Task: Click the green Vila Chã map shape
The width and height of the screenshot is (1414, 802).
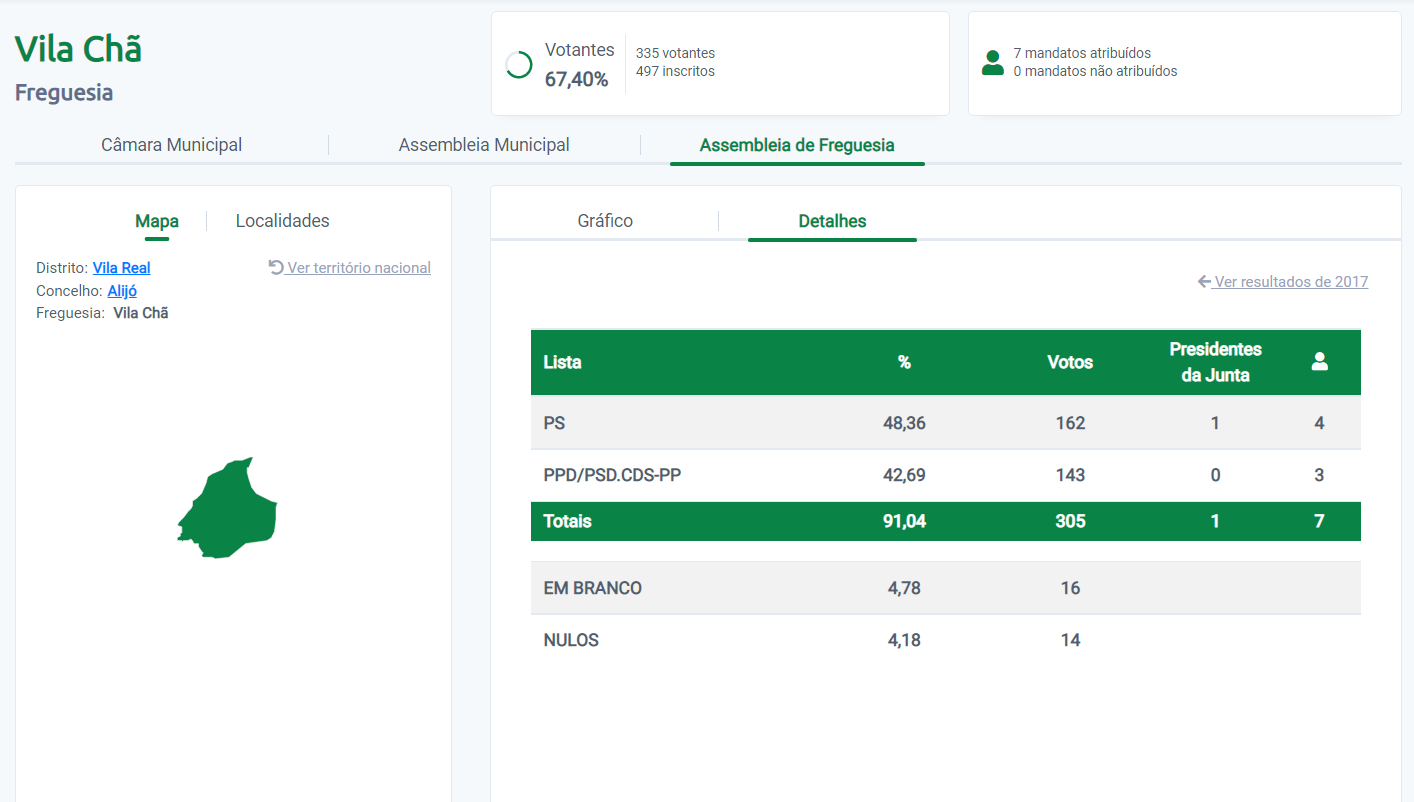Action: pyautogui.click(x=230, y=508)
